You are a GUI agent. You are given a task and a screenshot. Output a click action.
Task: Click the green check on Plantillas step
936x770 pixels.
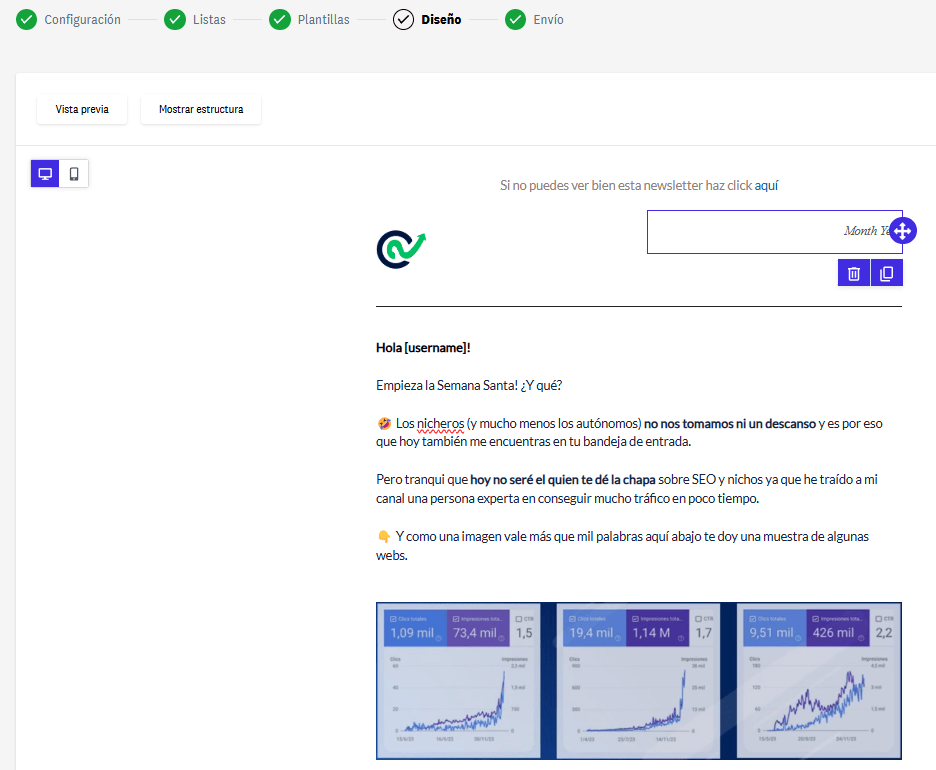point(279,19)
